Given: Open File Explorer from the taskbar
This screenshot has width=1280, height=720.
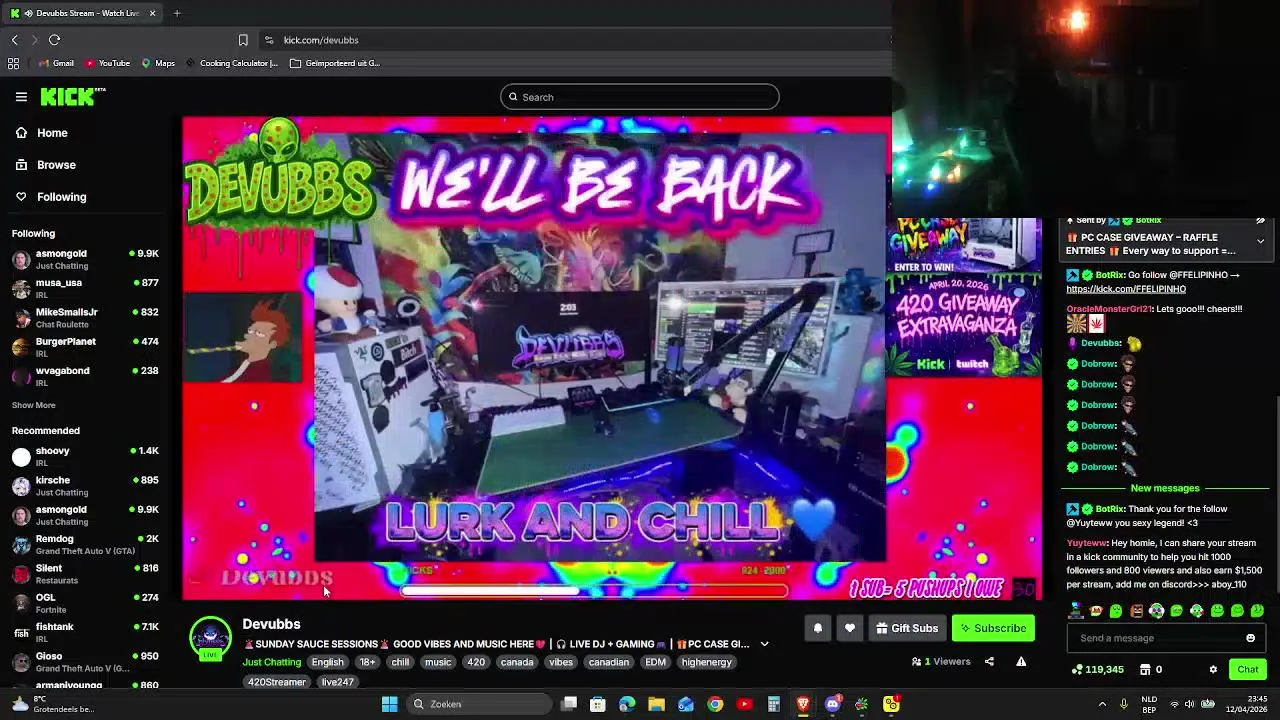Looking at the screenshot, I should coord(656,704).
